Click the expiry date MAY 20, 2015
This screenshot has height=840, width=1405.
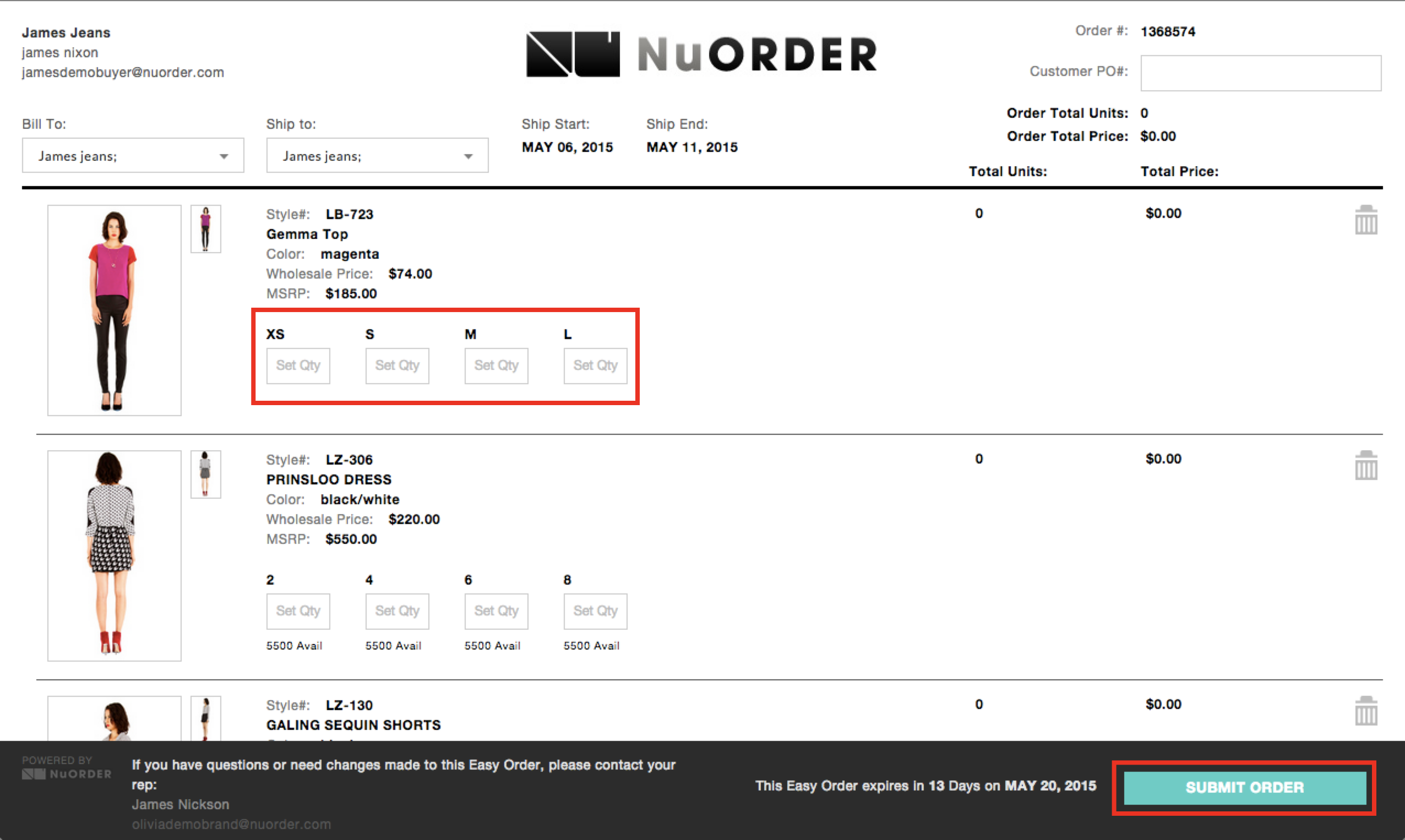coord(1050,786)
